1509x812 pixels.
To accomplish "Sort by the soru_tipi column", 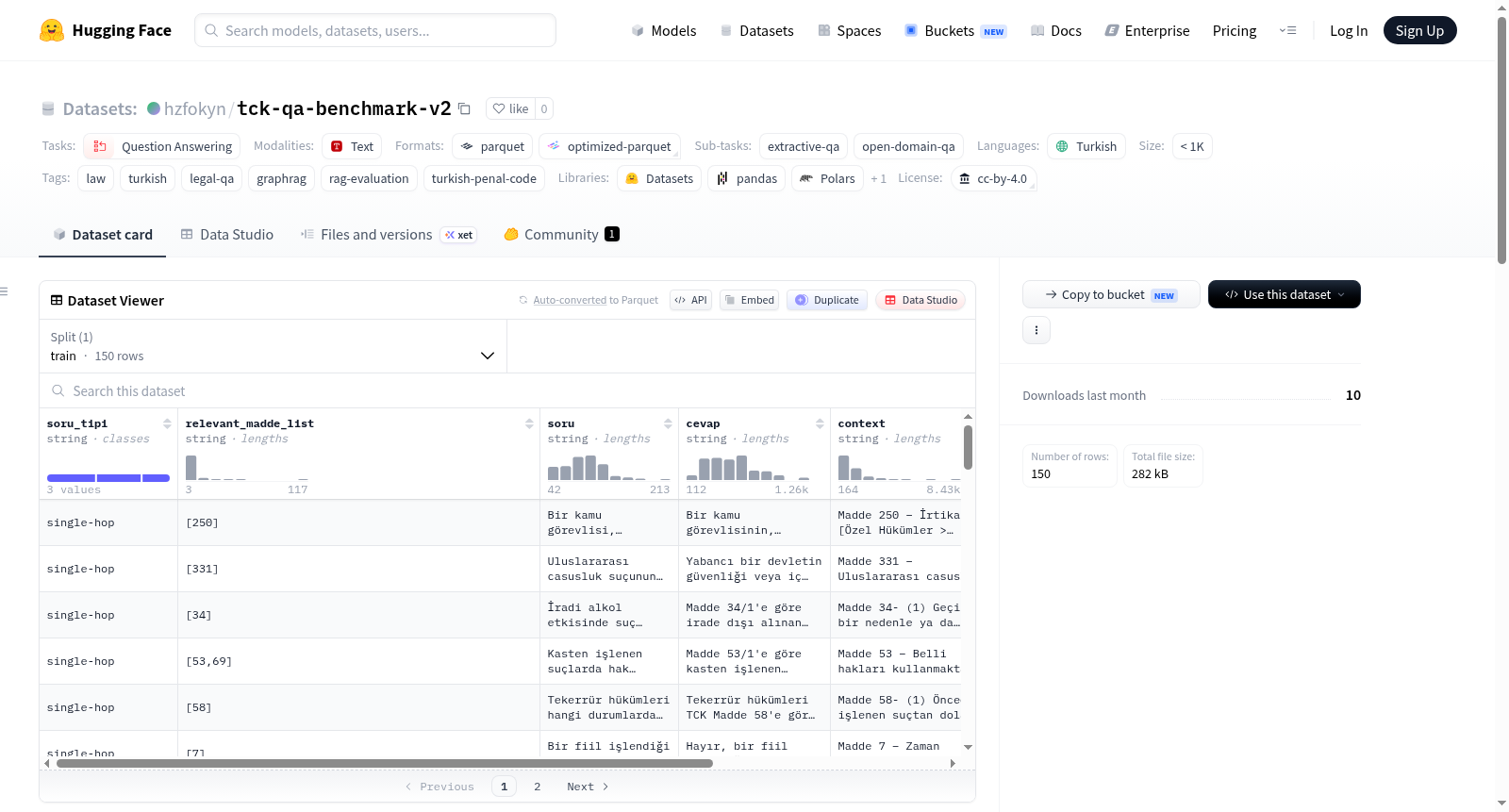I will [167, 423].
